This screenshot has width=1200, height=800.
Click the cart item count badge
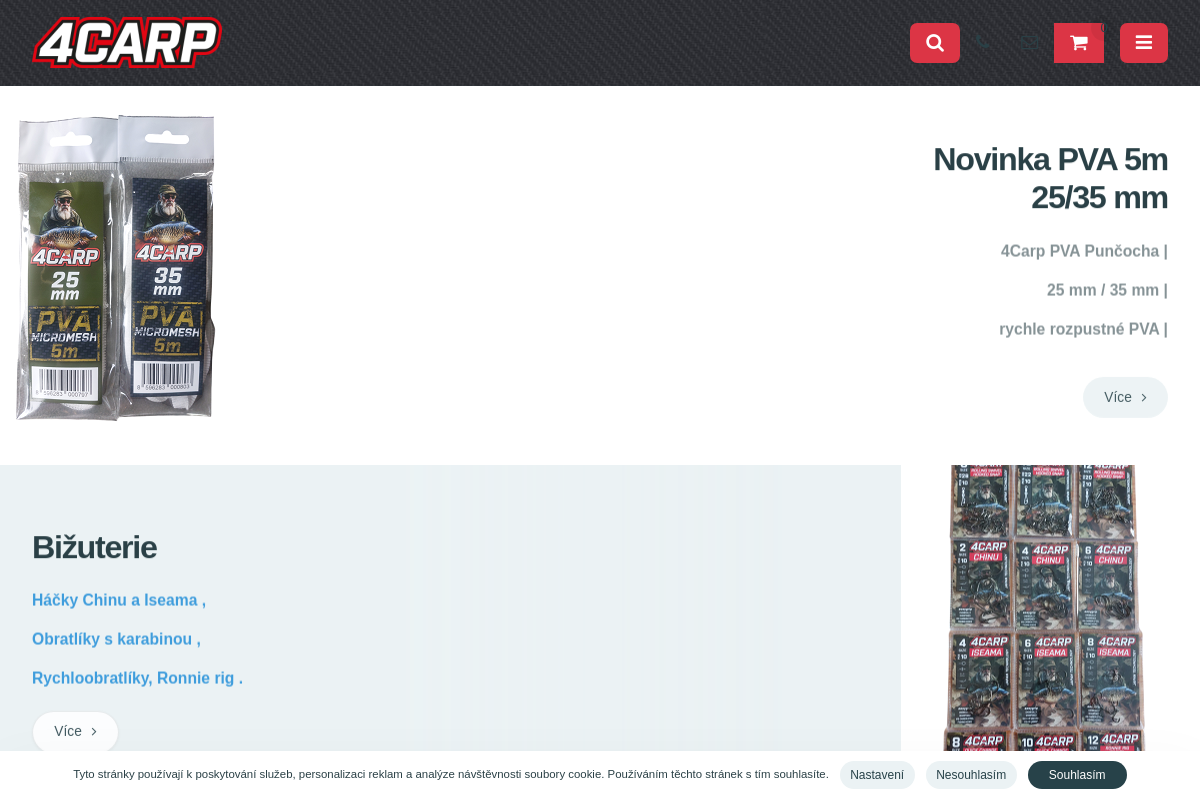(x=1102, y=28)
